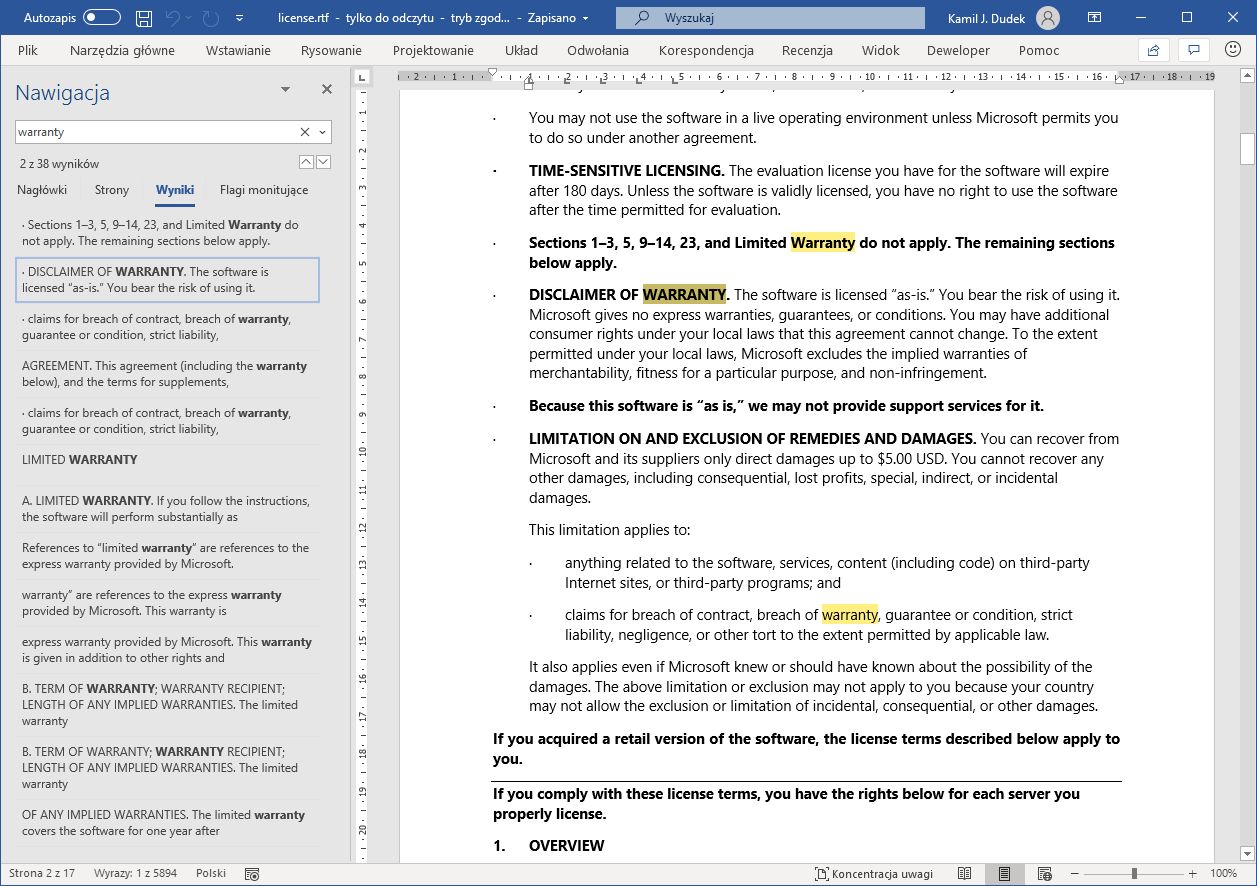Open the Korespondencja tab
This screenshot has width=1257, height=886.
click(x=706, y=50)
